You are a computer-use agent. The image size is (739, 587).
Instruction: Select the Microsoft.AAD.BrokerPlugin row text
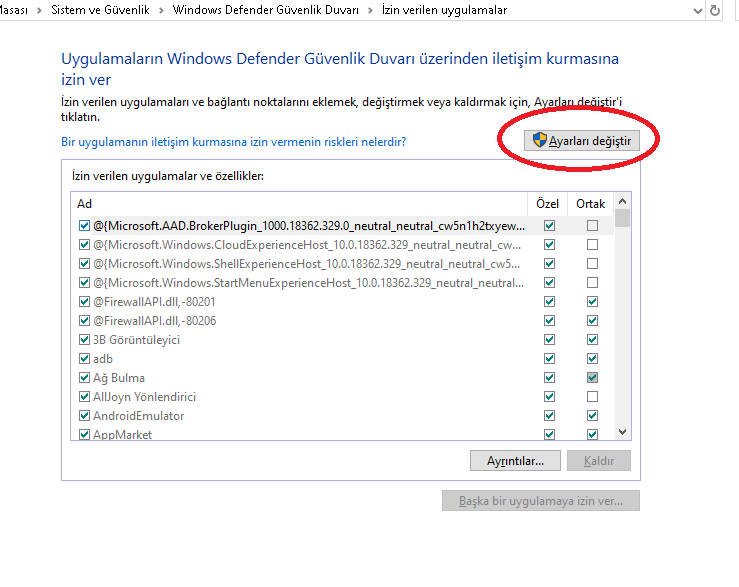[309, 226]
